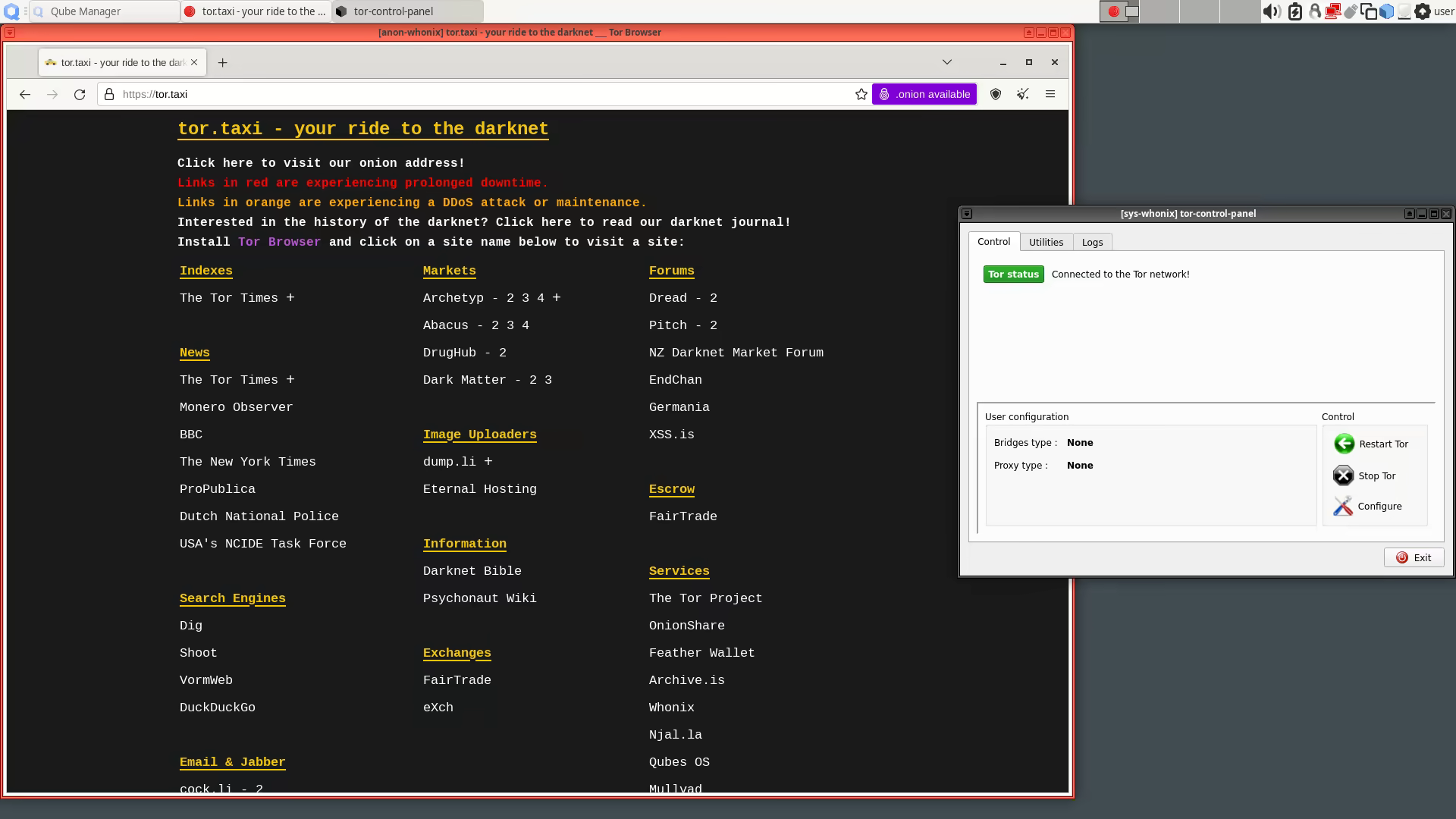Open the Dread forum link

(668, 298)
